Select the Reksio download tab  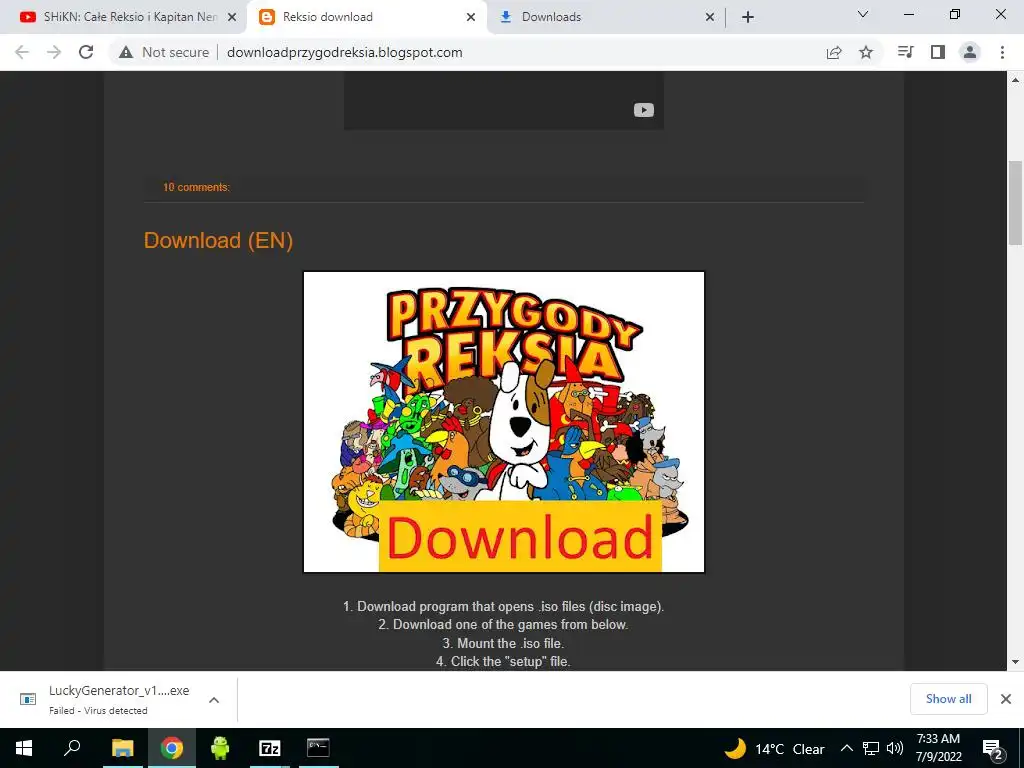[x=366, y=17]
